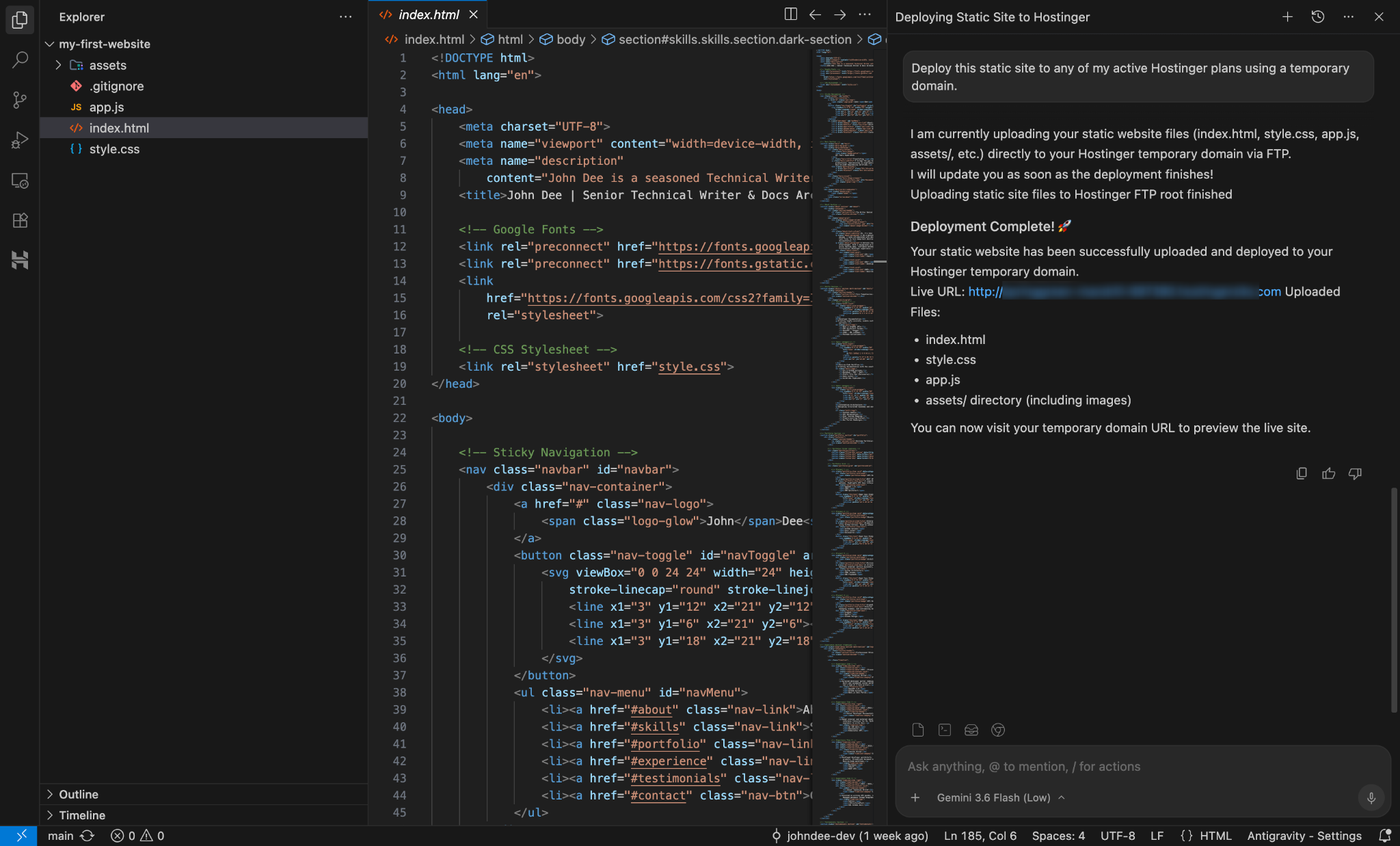Change UTF-8 file encoding
Image resolution: width=1400 pixels, height=846 pixels.
1118,836
